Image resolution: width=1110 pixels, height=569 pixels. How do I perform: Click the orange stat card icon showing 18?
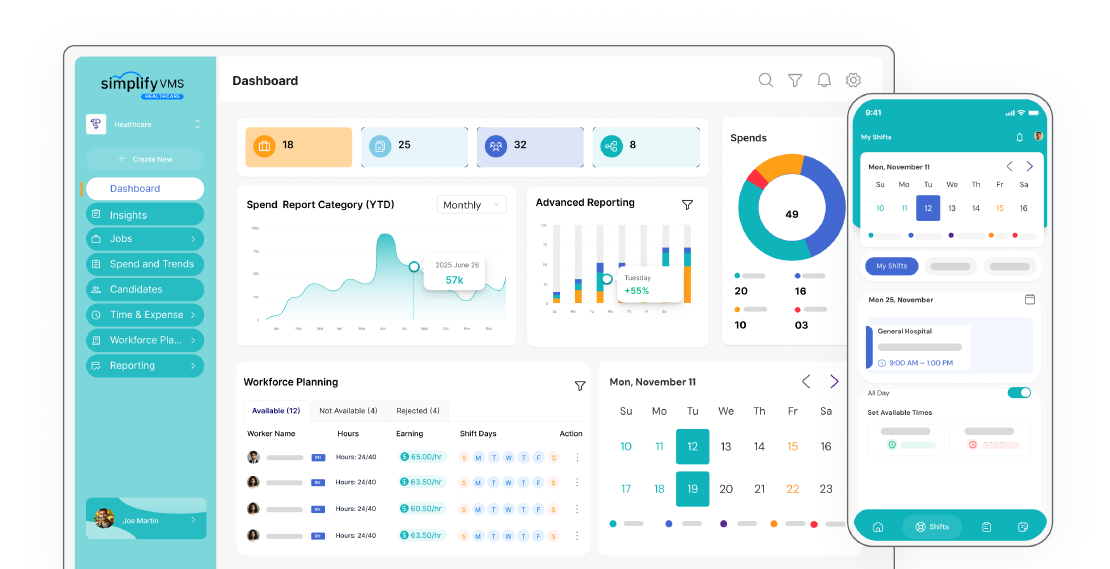[x=264, y=146]
